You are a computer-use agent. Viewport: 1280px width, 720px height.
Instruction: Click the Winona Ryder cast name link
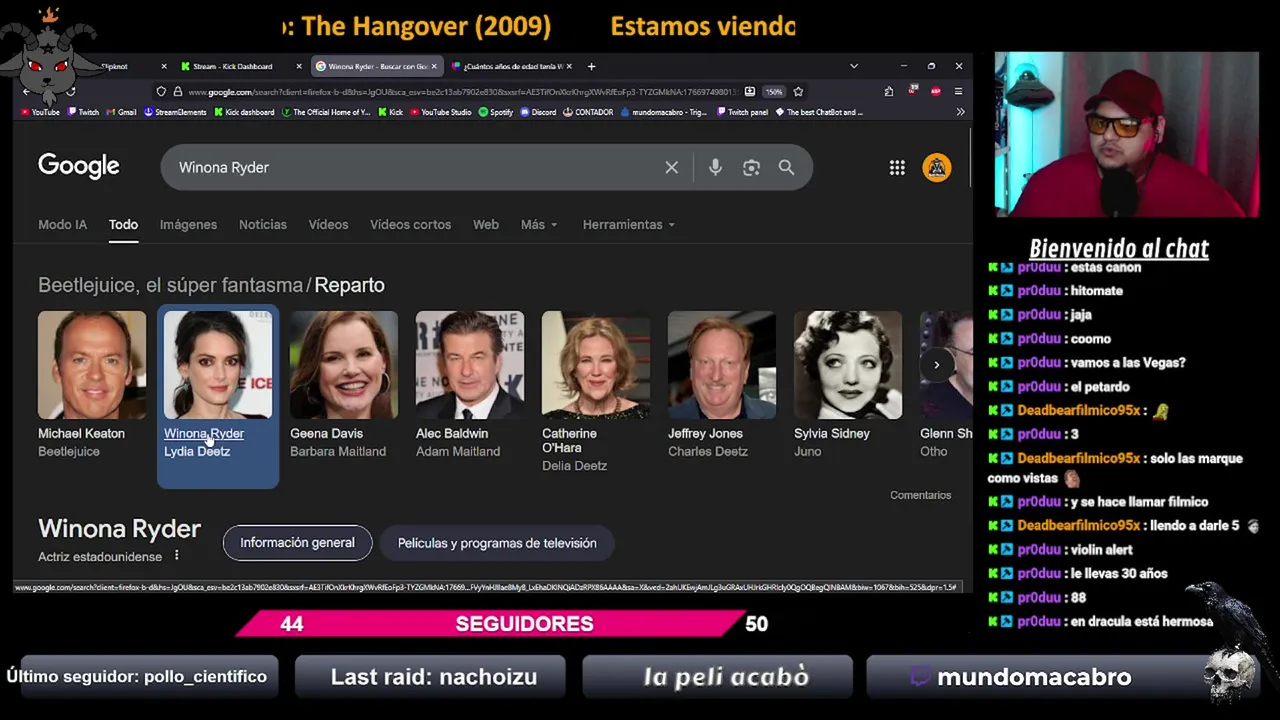(x=204, y=433)
